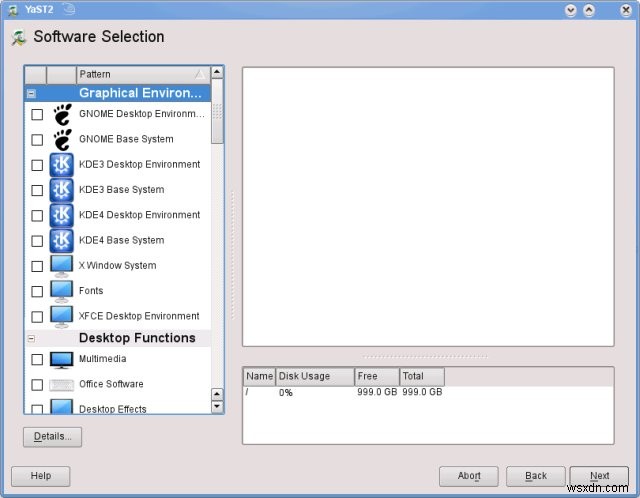Click the KDE3 Desktop Environment gear icon
Screen dimensions: 640x498
(62, 165)
